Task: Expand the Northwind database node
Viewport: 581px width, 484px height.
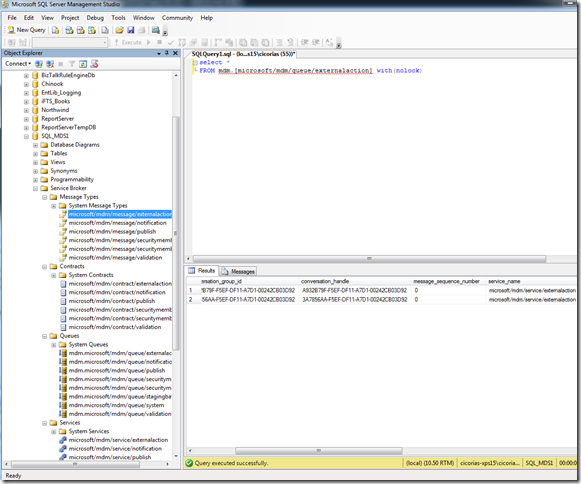Action: coord(26,110)
